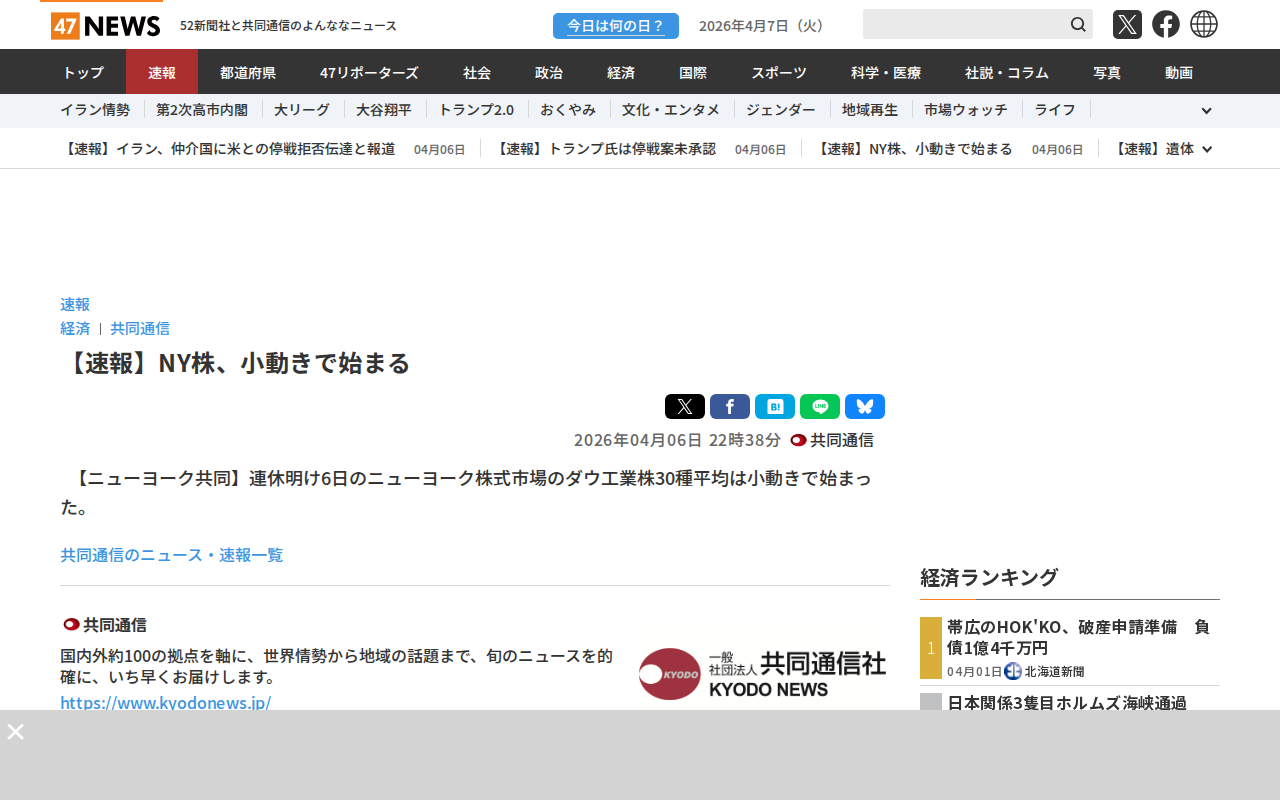Open ranking article 帯広のHOK'KO破産申請準備
The height and width of the screenshot is (800, 1280).
pos(1079,636)
